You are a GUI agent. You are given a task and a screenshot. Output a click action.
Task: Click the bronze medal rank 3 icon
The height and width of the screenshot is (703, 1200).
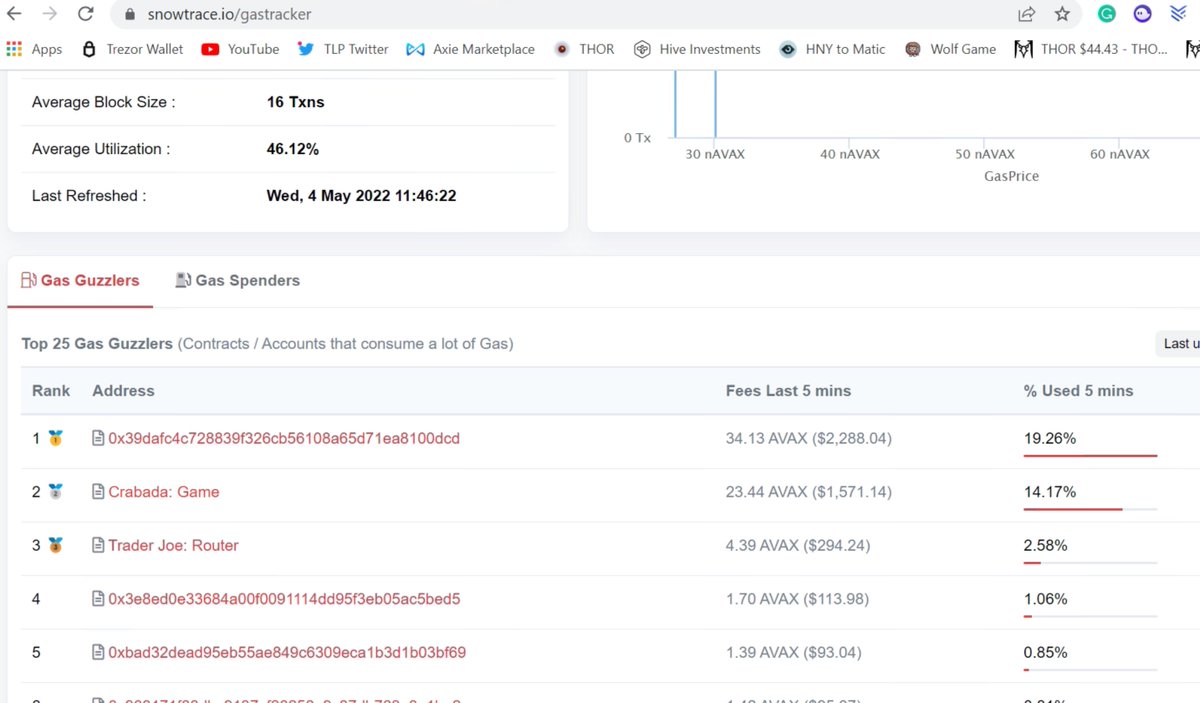[x=56, y=546]
